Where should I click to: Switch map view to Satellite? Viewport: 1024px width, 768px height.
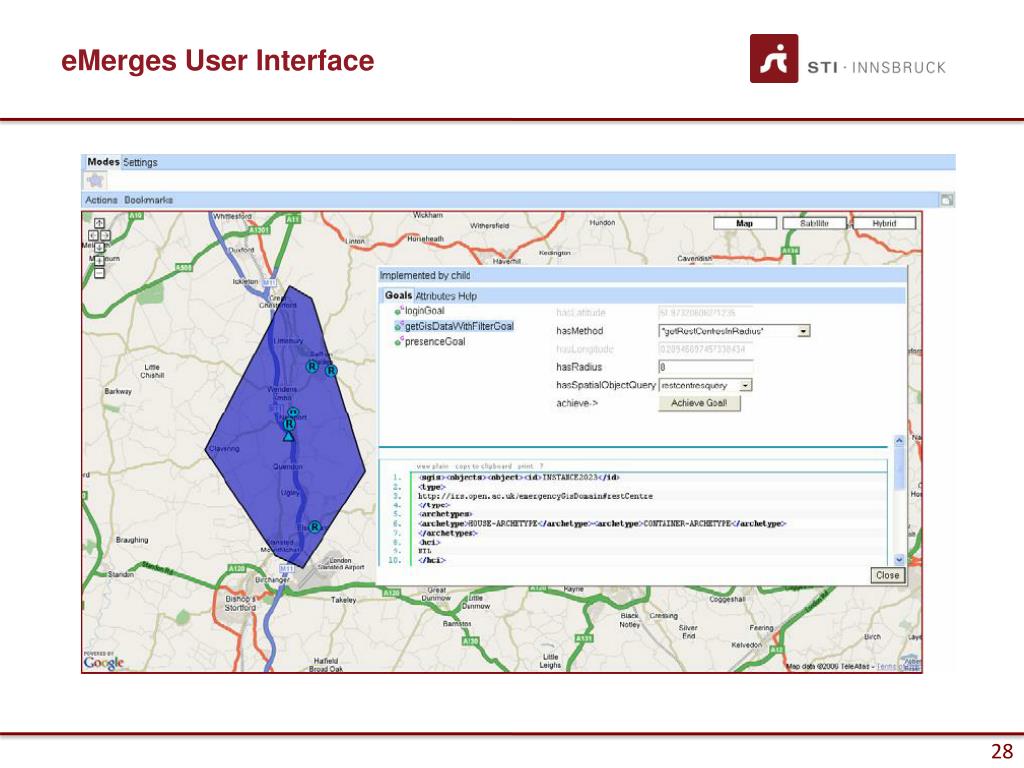pyautogui.click(x=814, y=223)
